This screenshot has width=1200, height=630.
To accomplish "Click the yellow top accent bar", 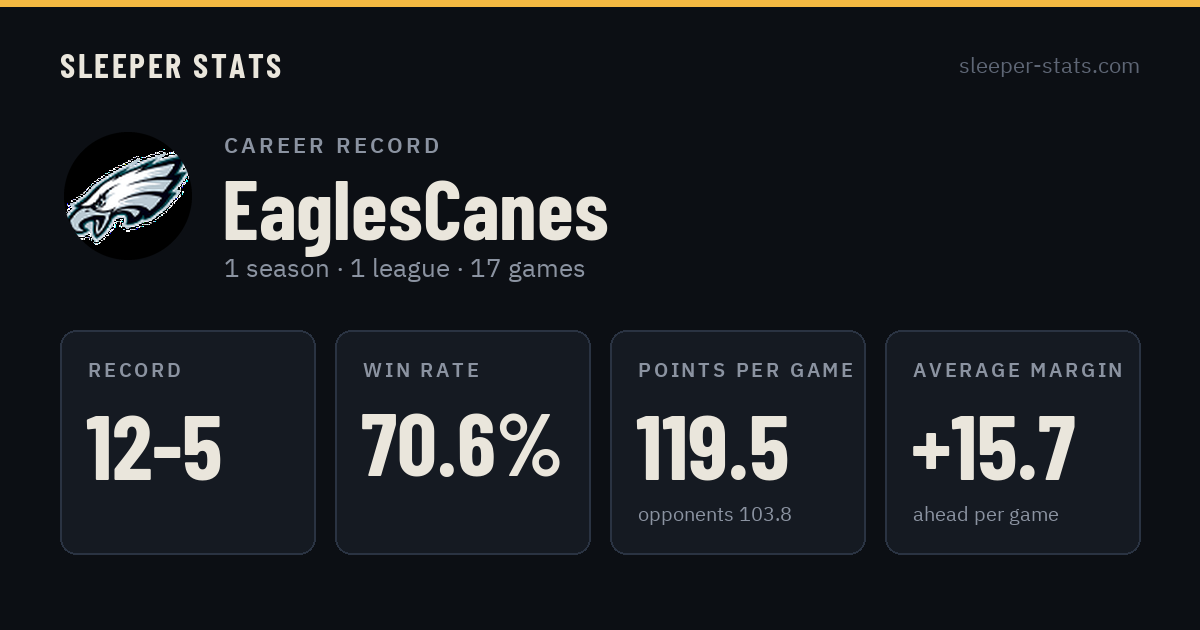I will [x=600, y=3].
